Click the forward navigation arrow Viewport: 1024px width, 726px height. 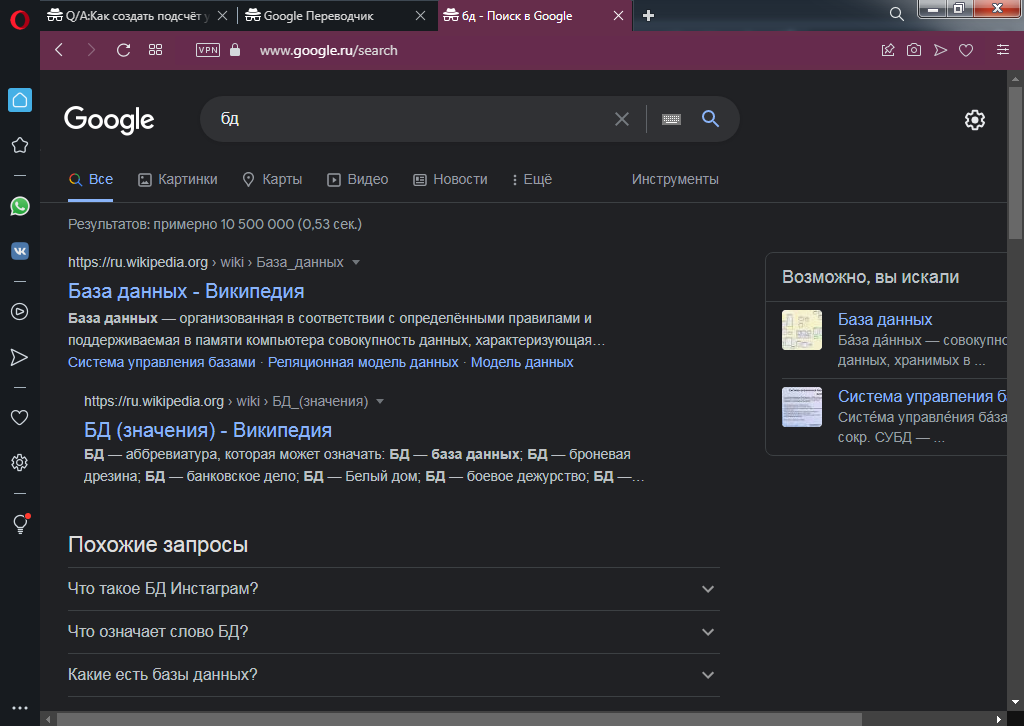tap(91, 50)
